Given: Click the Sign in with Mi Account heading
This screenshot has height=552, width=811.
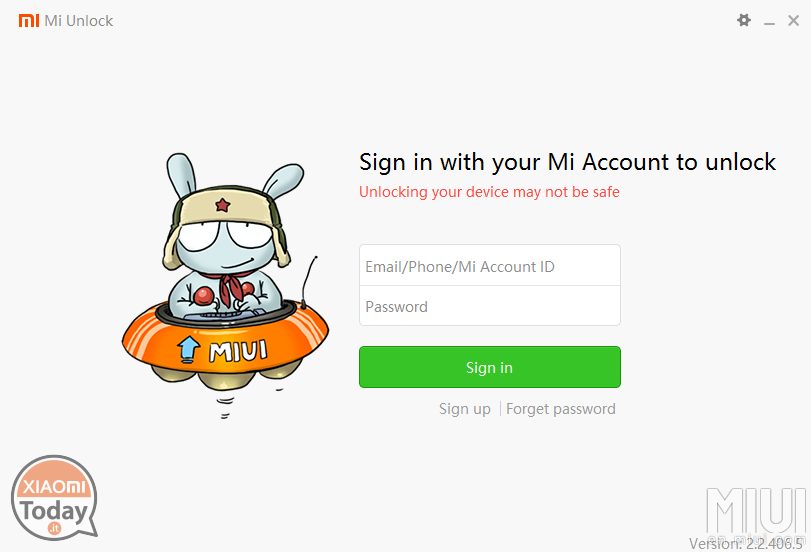Looking at the screenshot, I should [x=567, y=162].
